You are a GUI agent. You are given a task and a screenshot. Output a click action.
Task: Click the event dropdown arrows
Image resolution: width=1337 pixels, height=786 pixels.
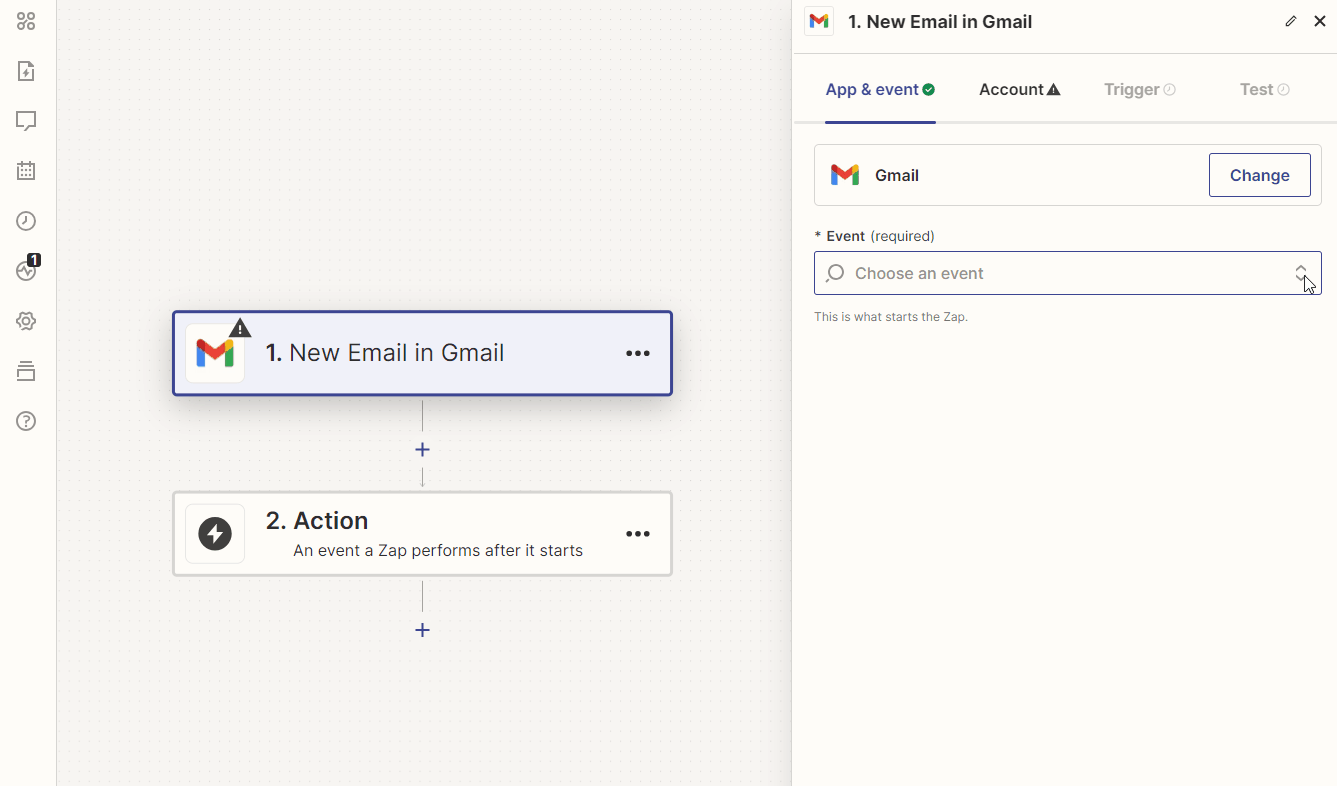tap(1301, 273)
